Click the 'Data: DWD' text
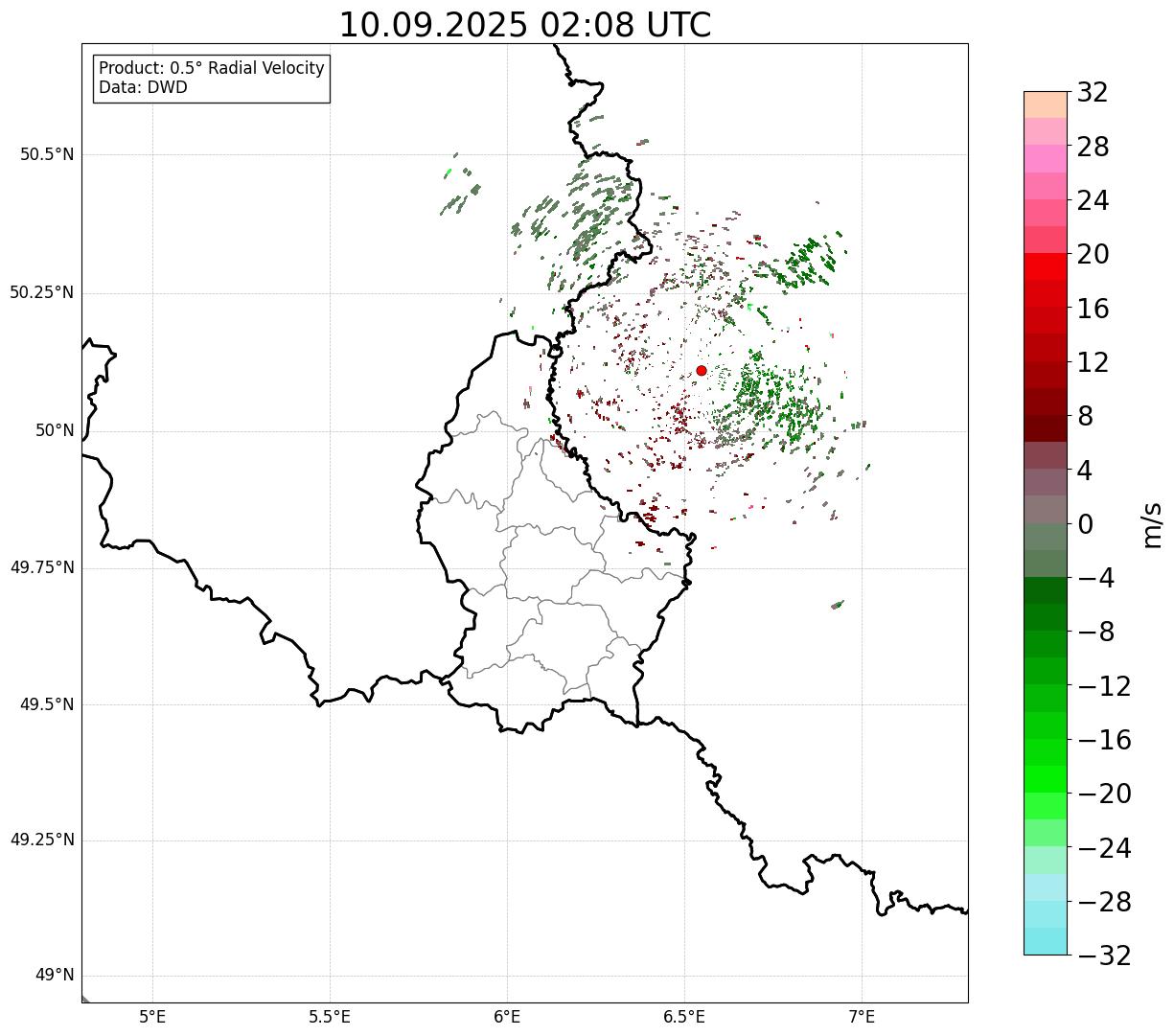The height and width of the screenshot is (1036, 1174). click(143, 87)
